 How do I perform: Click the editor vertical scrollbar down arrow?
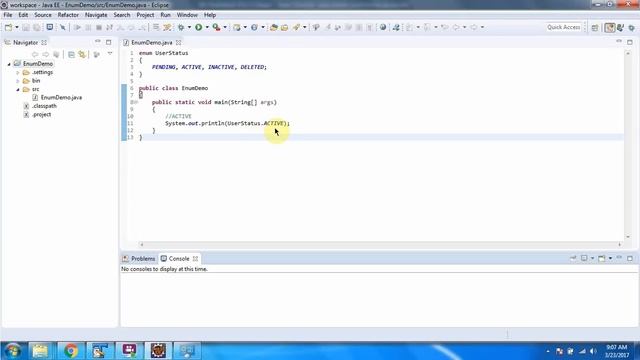point(628,237)
